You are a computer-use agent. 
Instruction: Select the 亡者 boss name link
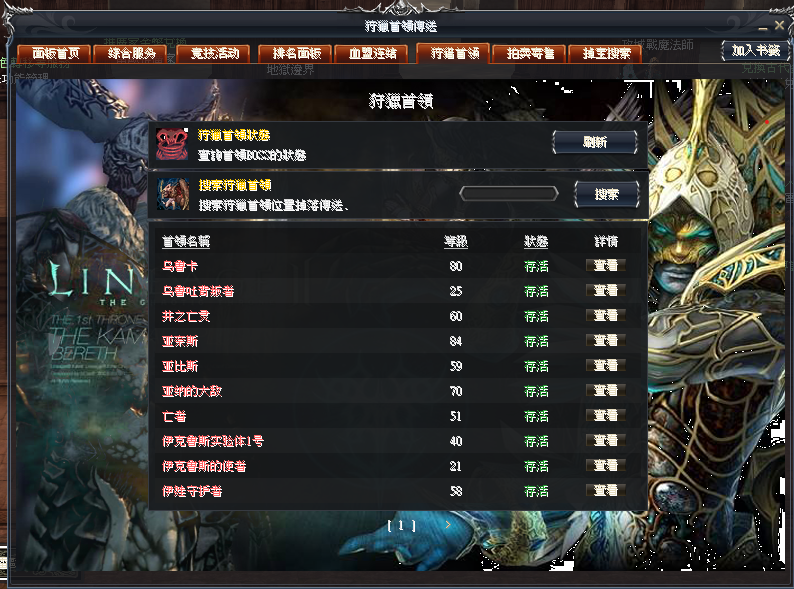point(174,416)
